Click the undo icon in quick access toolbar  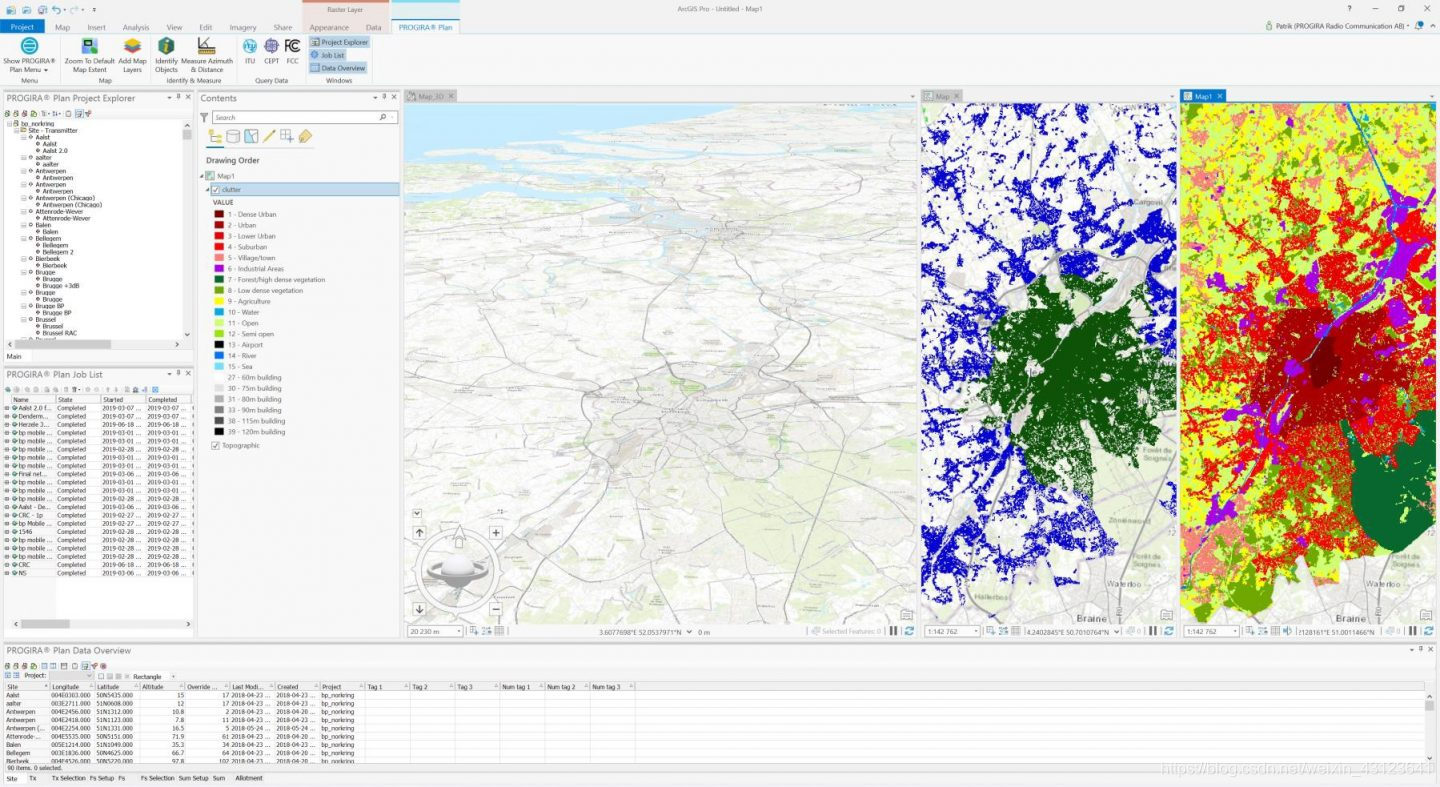pyautogui.click(x=58, y=9)
